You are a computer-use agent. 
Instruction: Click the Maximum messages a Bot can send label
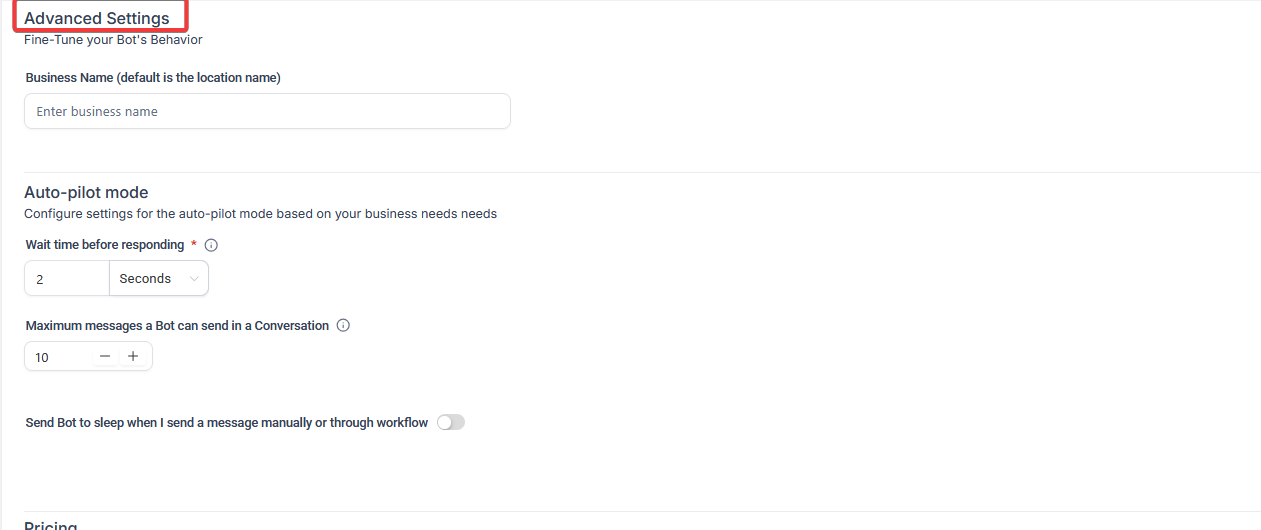click(x=177, y=326)
